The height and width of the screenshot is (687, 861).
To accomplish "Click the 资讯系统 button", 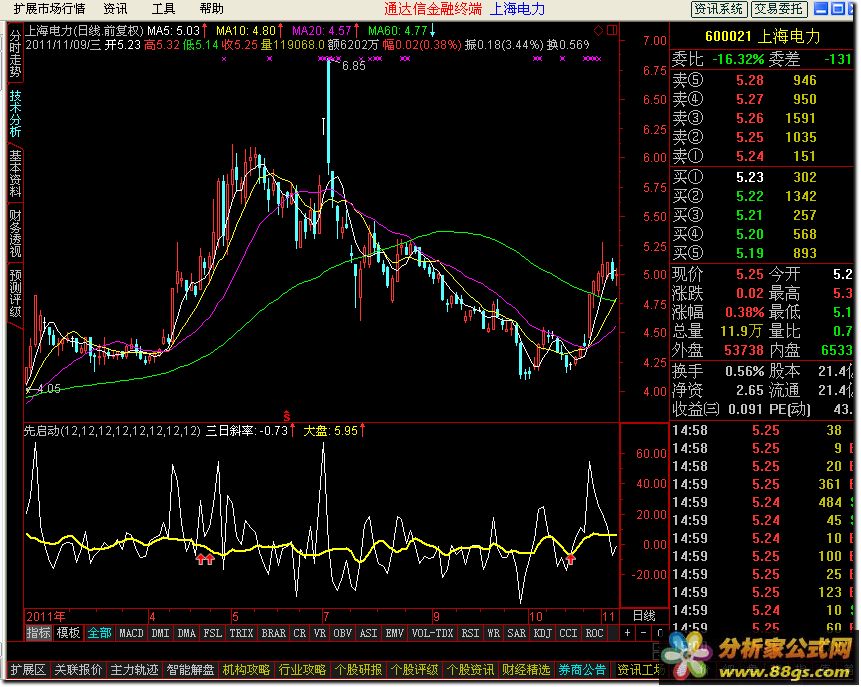I will (718, 9).
